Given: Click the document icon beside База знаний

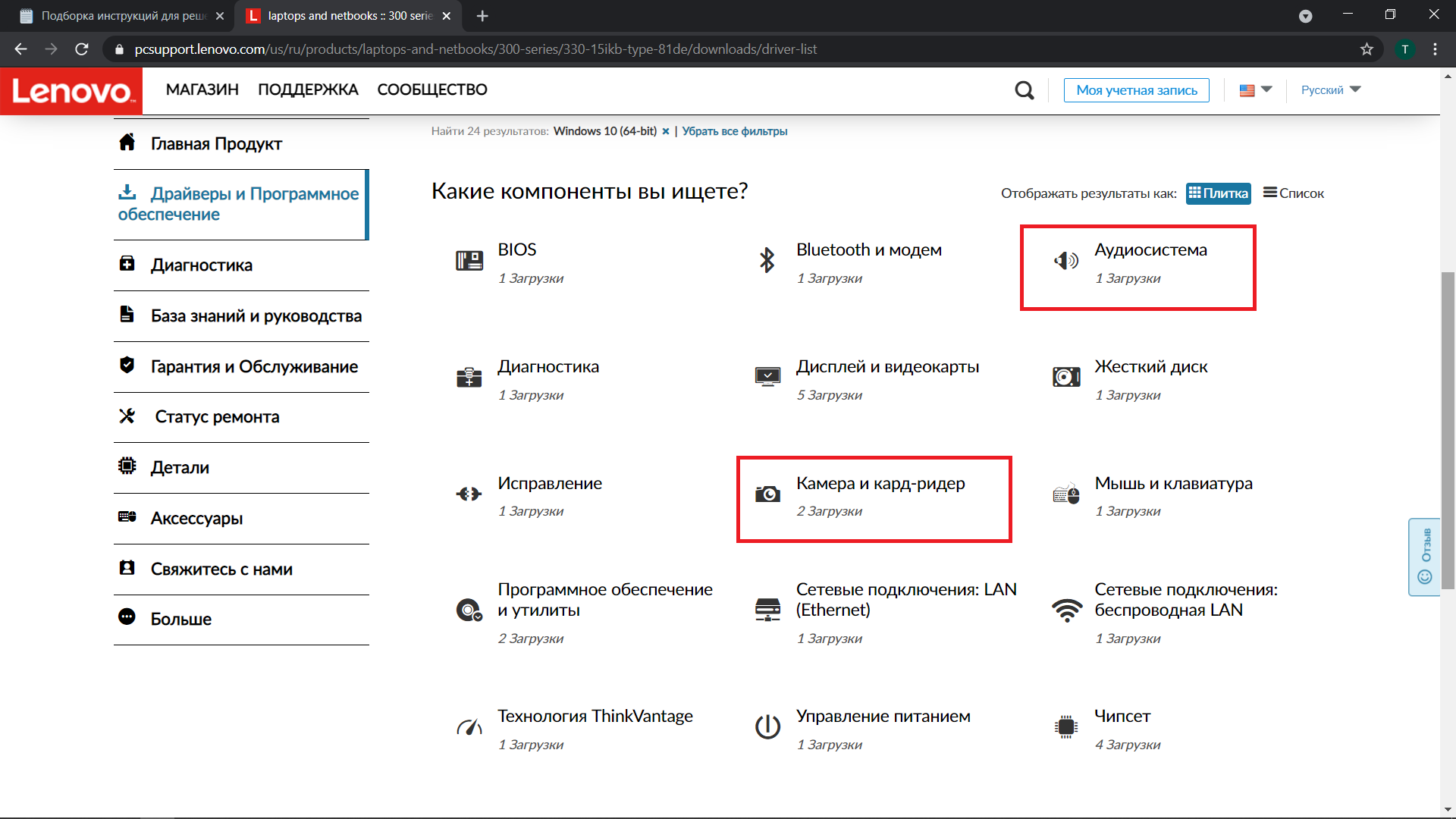Looking at the screenshot, I should click(x=127, y=314).
